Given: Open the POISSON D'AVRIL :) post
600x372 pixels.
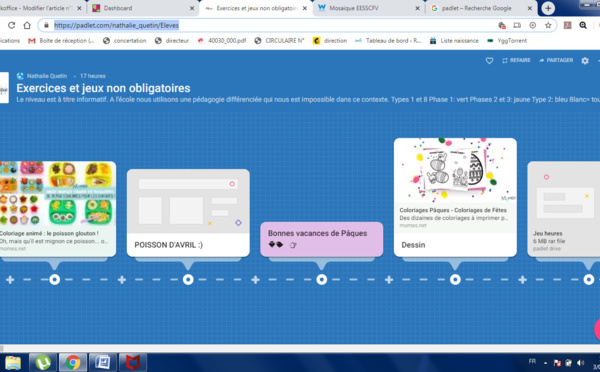Looking at the screenshot, I should coord(188,213).
